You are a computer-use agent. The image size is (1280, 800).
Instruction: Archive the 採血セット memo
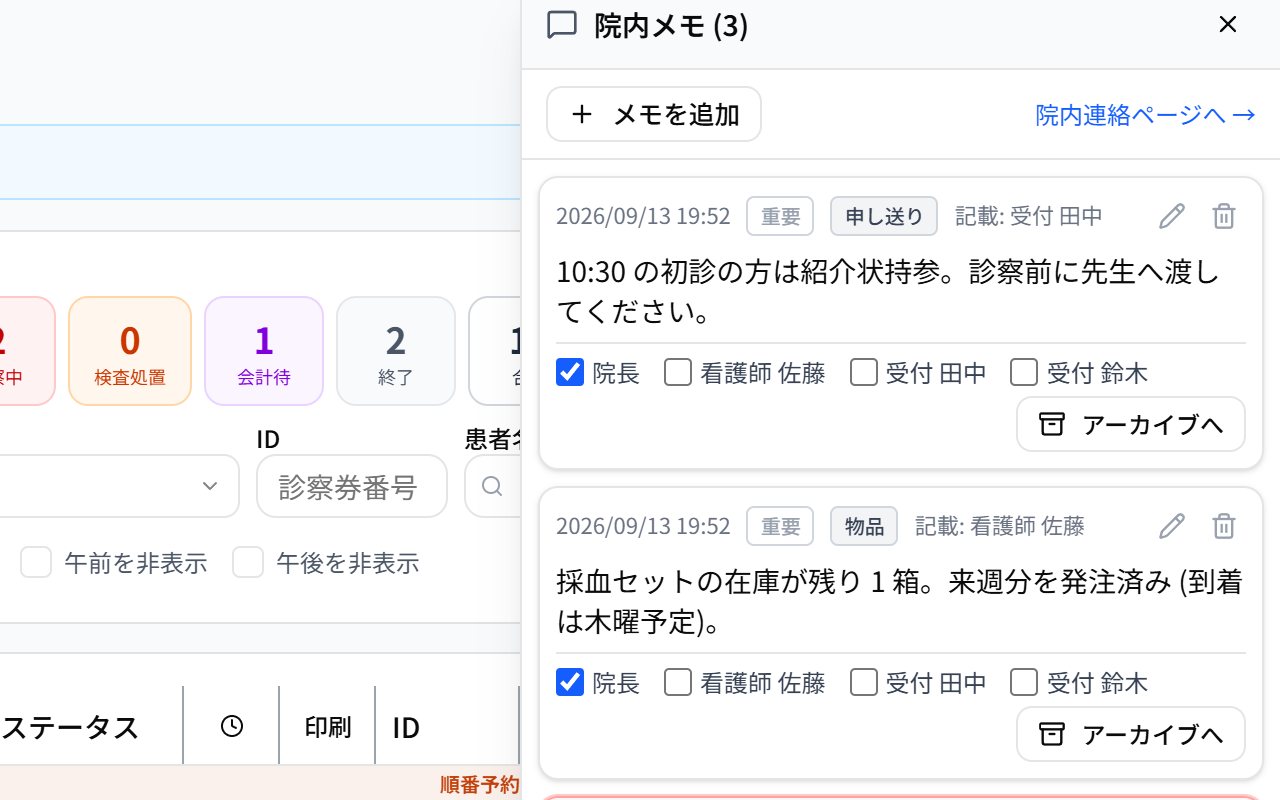[x=1131, y=734]
